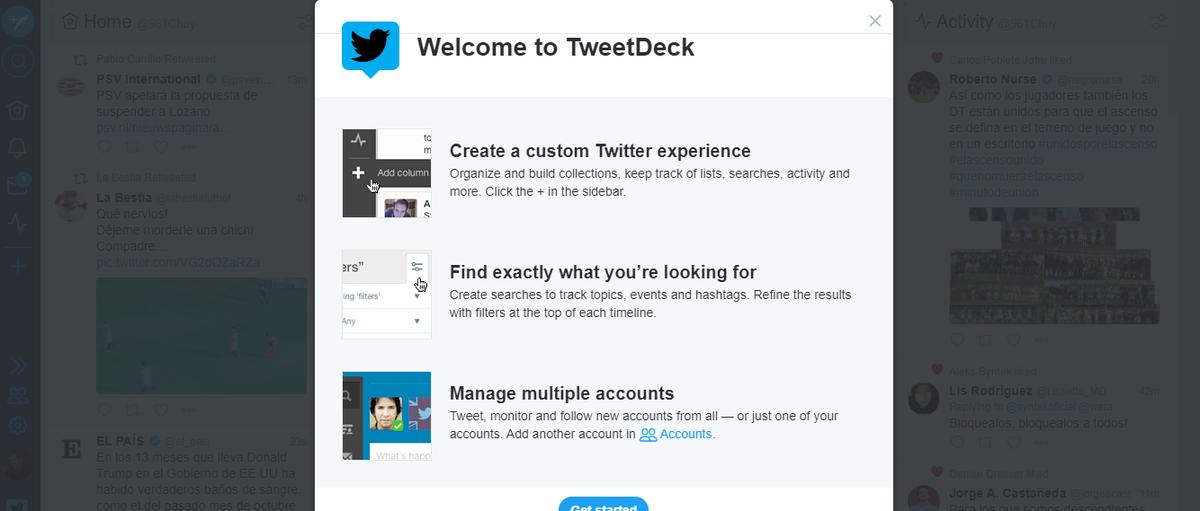
Task: Select the Home icon in the sidebar
Action: coord(17,110)
